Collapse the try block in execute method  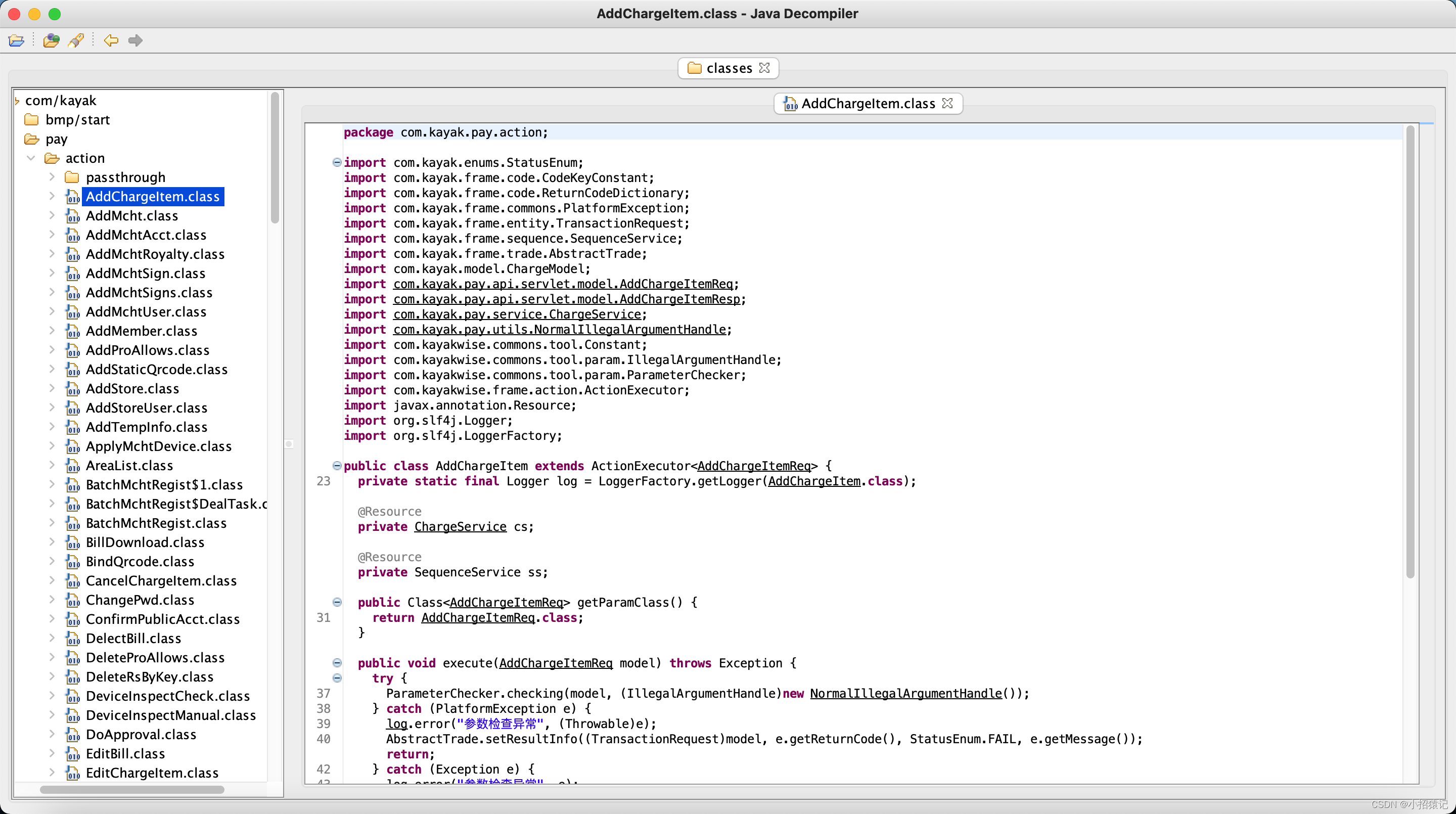click(337, 679)
